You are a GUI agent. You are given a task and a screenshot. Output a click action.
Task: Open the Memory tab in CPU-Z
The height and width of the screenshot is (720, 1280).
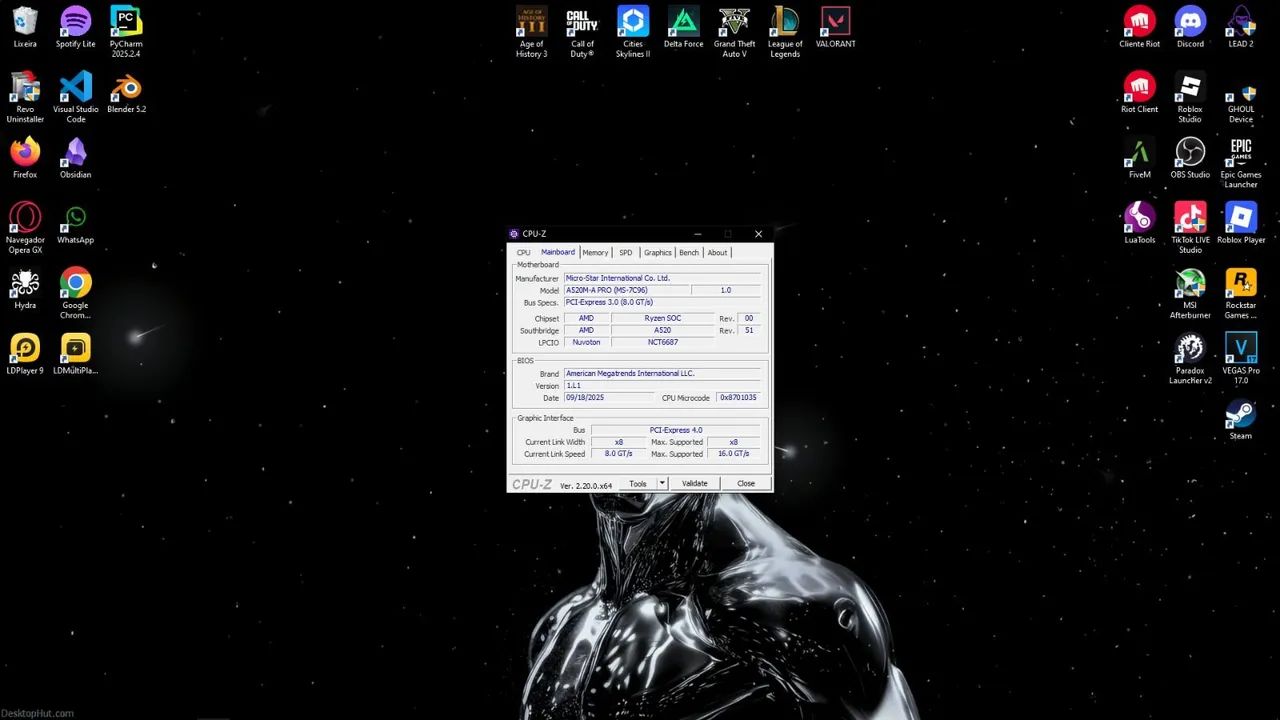point(595,253)
